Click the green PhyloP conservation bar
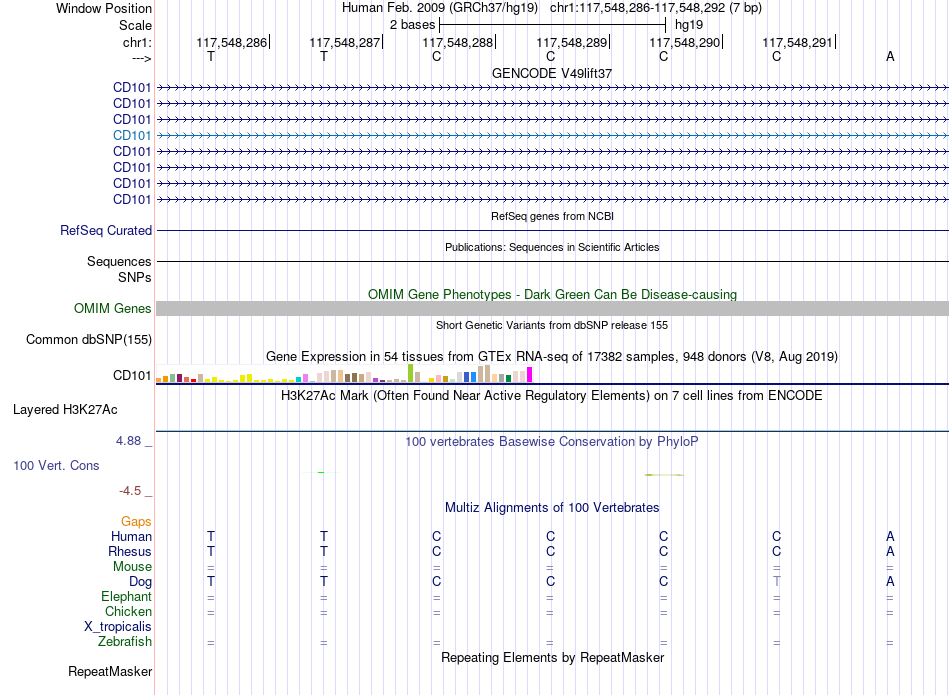Viewport: 950px width, 695px height. tap(321, 473)
